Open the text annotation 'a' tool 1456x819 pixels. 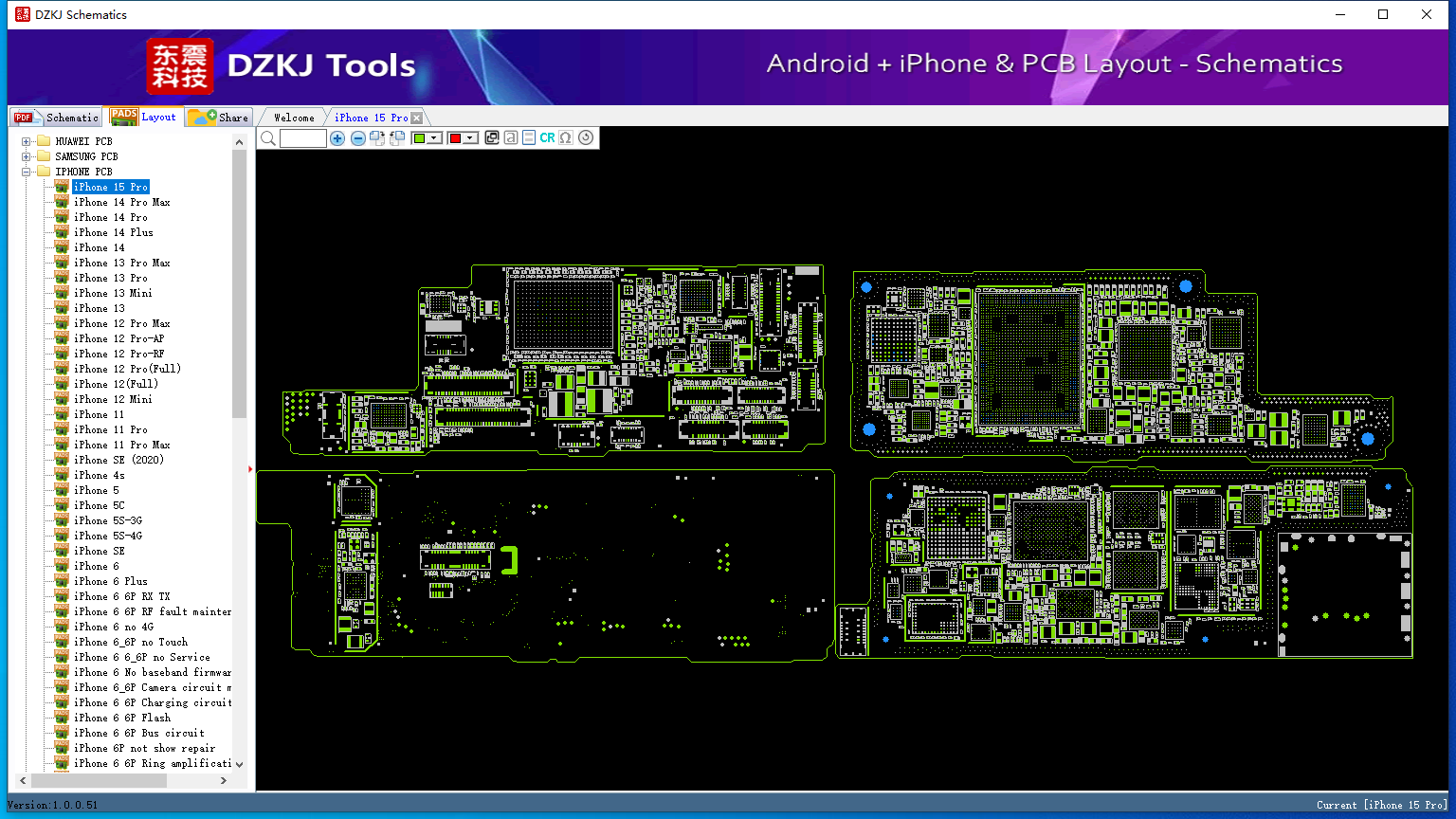click(x=511, y=137)
